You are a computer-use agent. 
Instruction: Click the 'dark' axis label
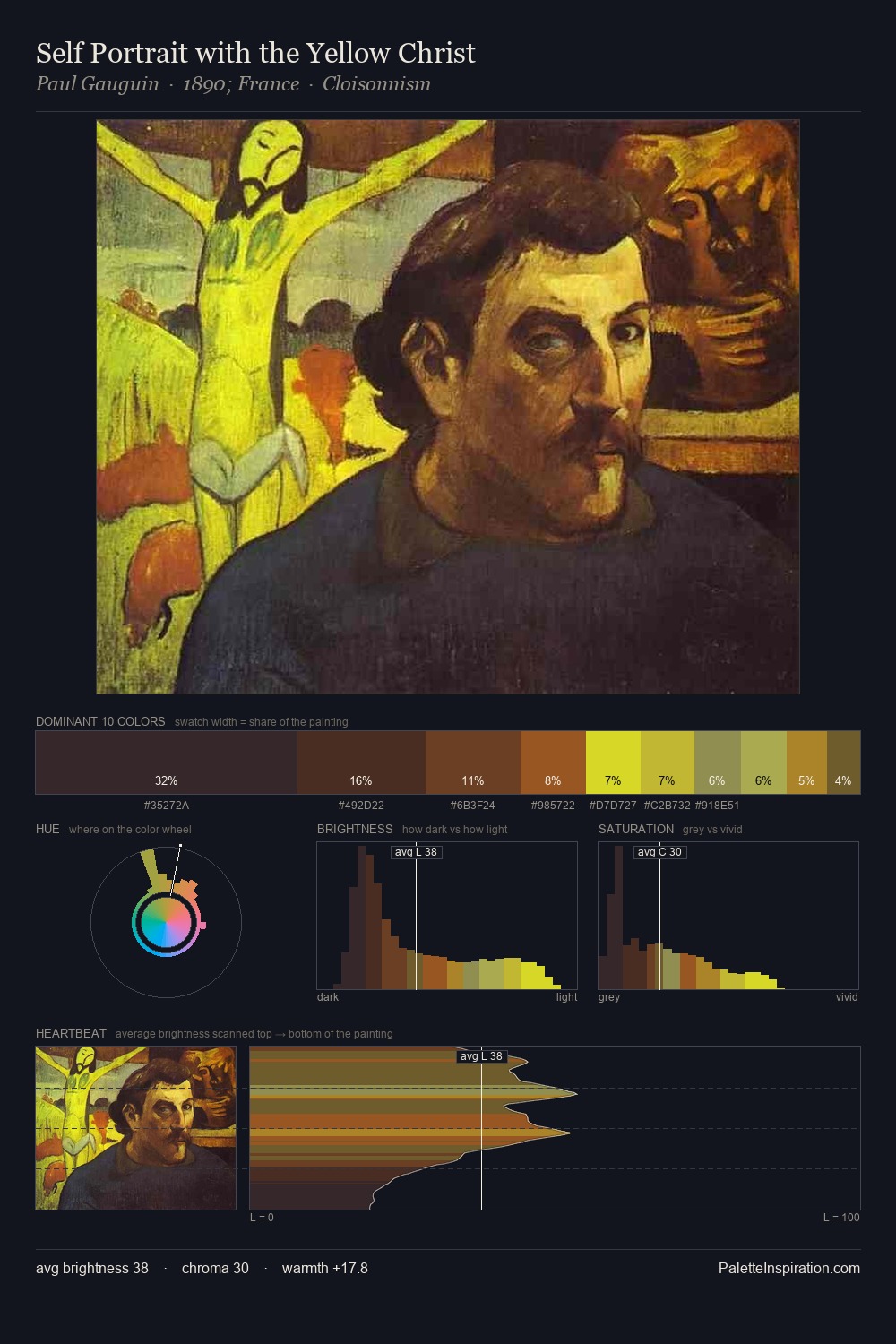coord(328,997)
